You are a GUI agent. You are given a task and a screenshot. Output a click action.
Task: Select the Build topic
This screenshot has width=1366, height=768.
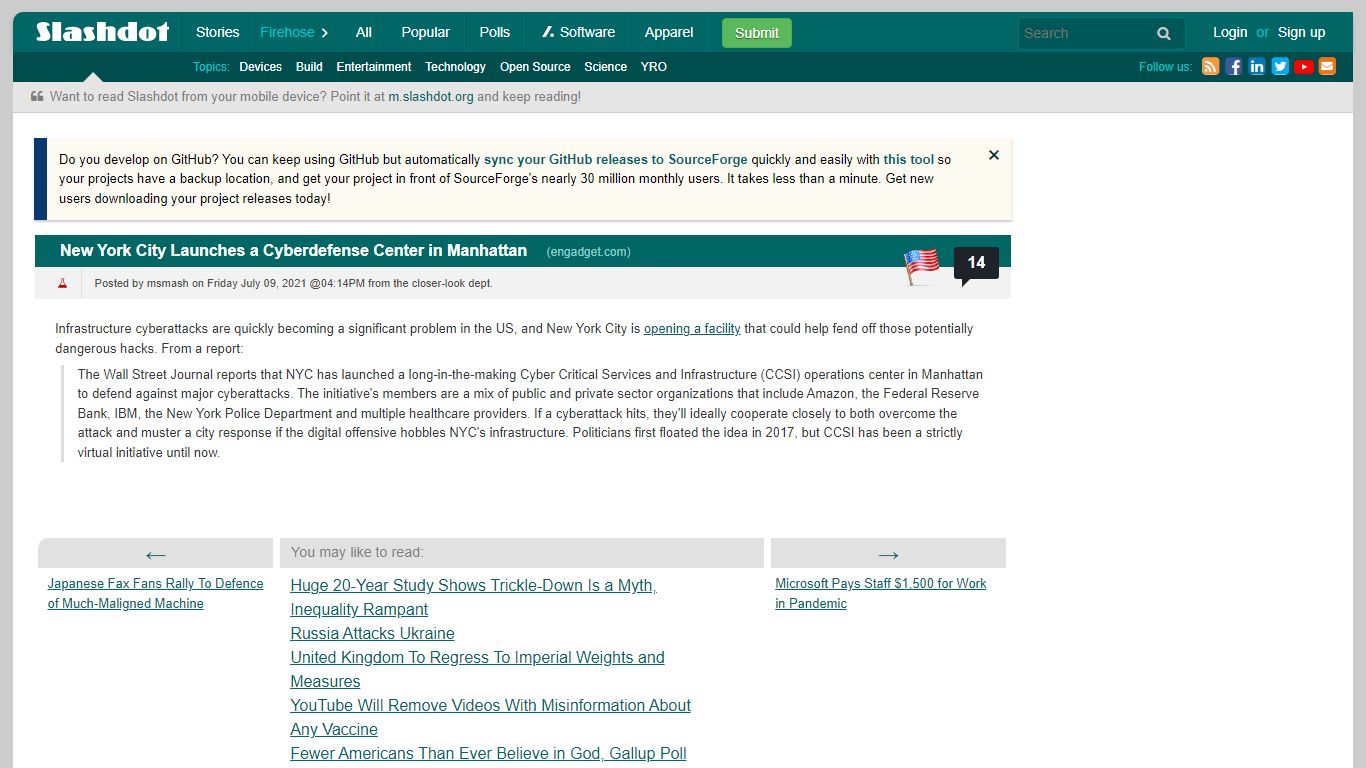[309, 67]
